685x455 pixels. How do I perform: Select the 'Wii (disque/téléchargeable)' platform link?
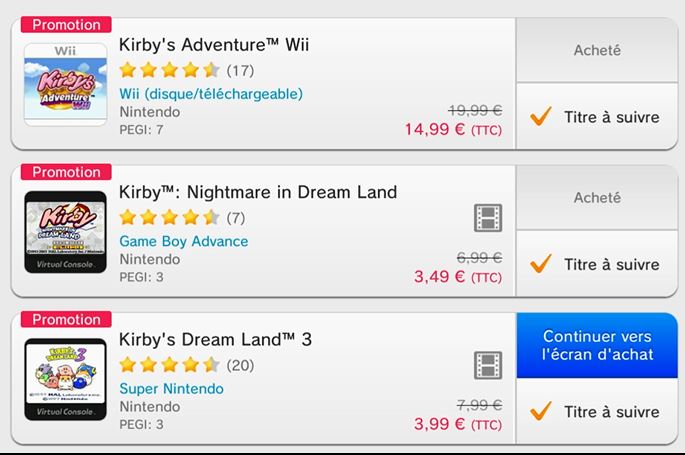coord(210,94)
